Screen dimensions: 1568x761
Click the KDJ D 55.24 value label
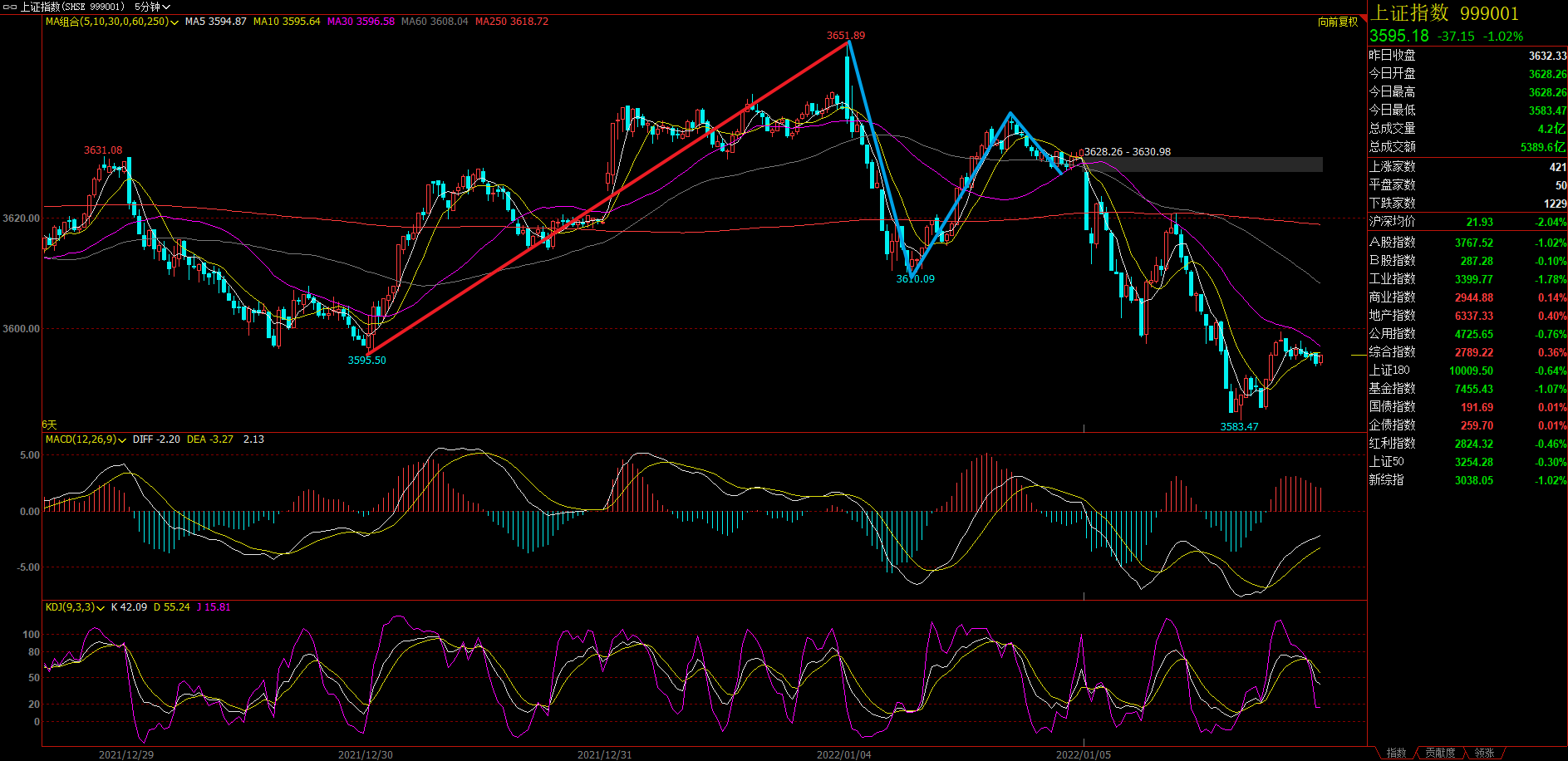[172, 607]
